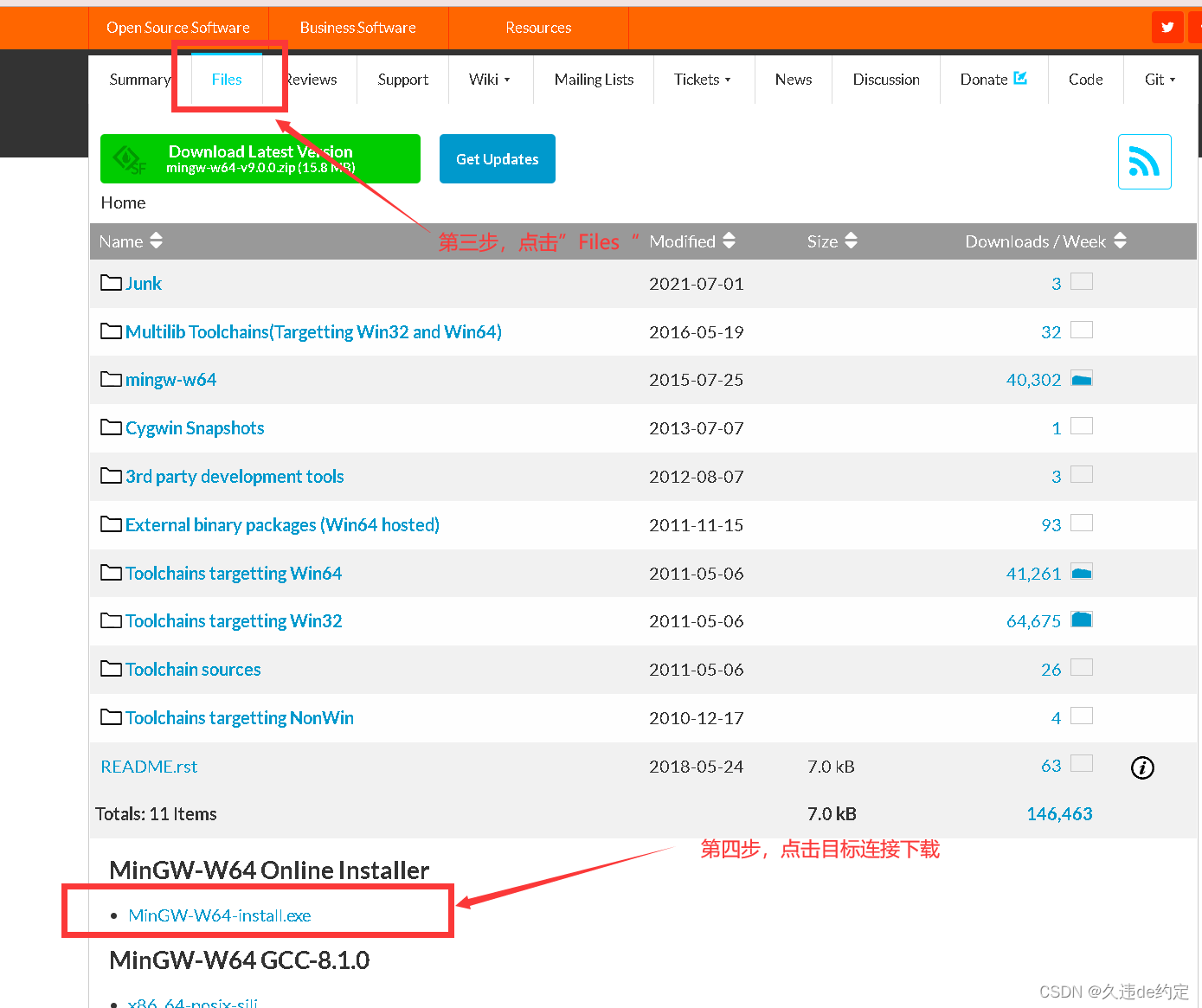
Task: Open Cygwin Snapshots folder link
Action: (195, 428)
